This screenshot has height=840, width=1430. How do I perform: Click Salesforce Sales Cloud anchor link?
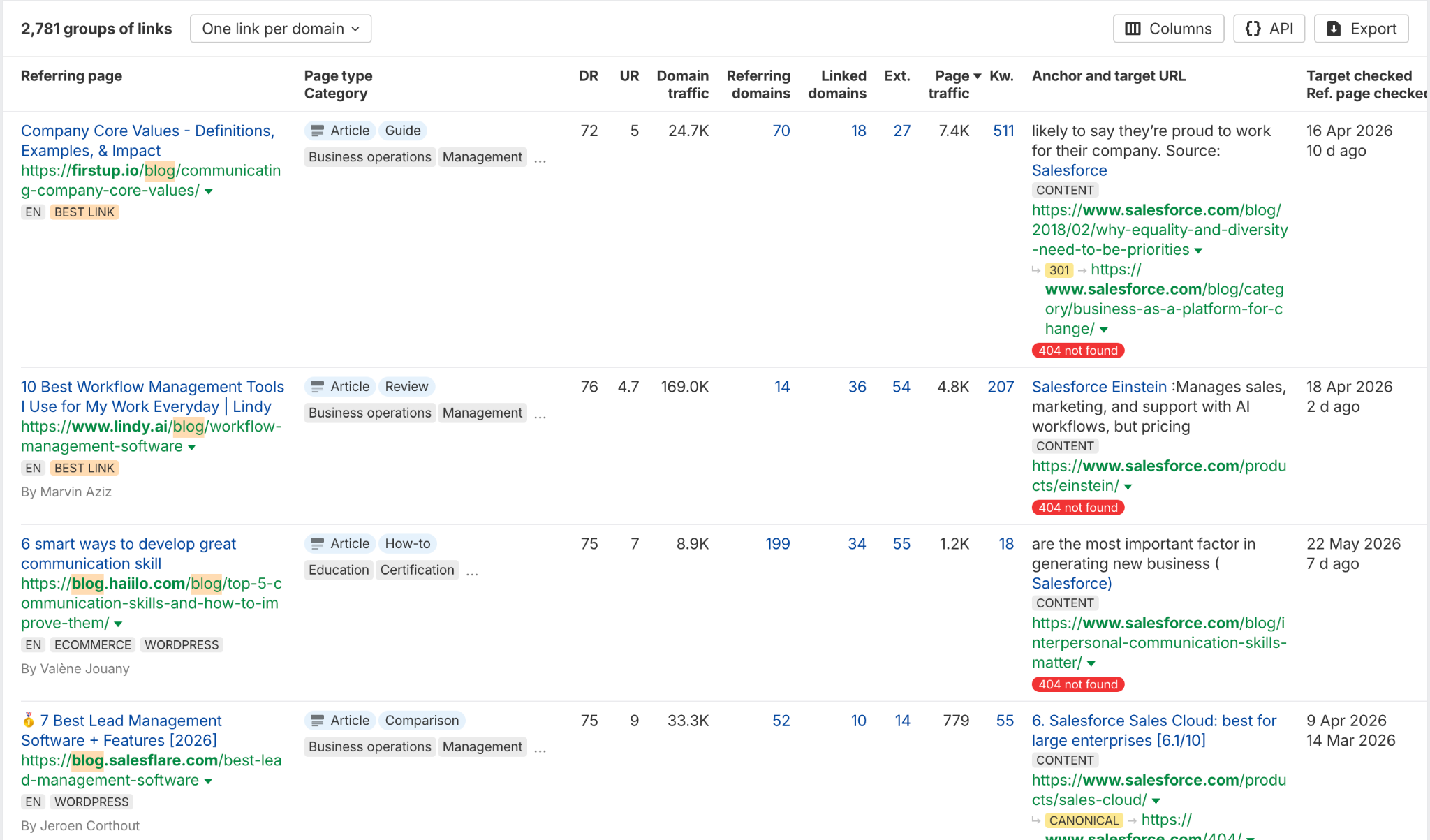(x=1153, y=730)
